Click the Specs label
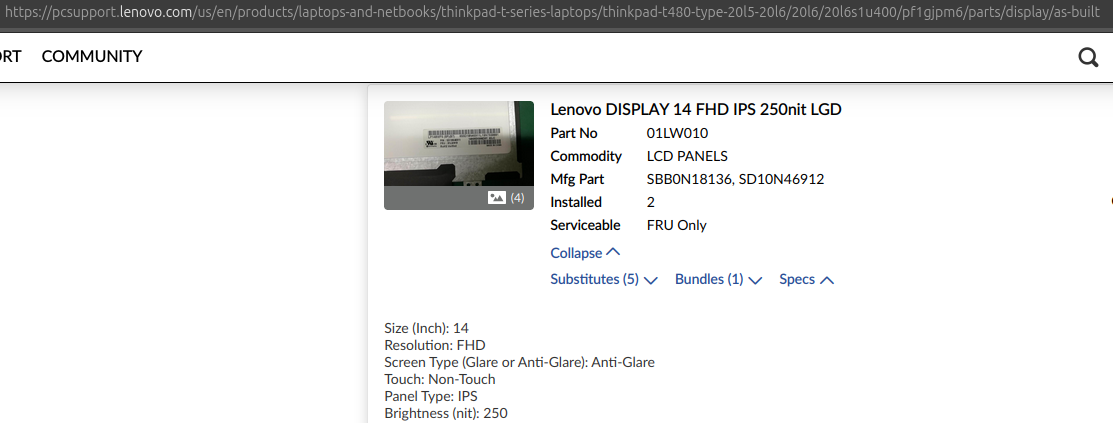 coord(797,279)
